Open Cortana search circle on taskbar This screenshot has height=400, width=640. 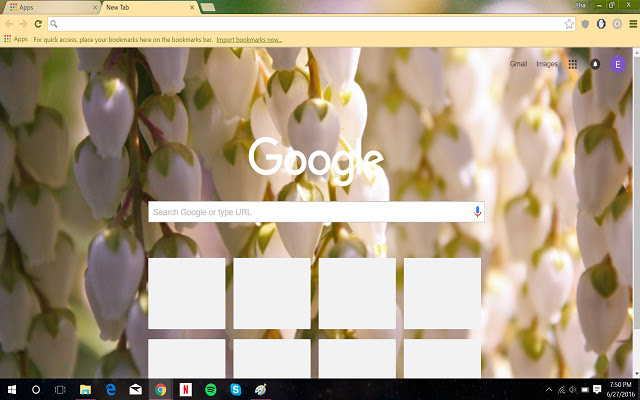[36, 389]
